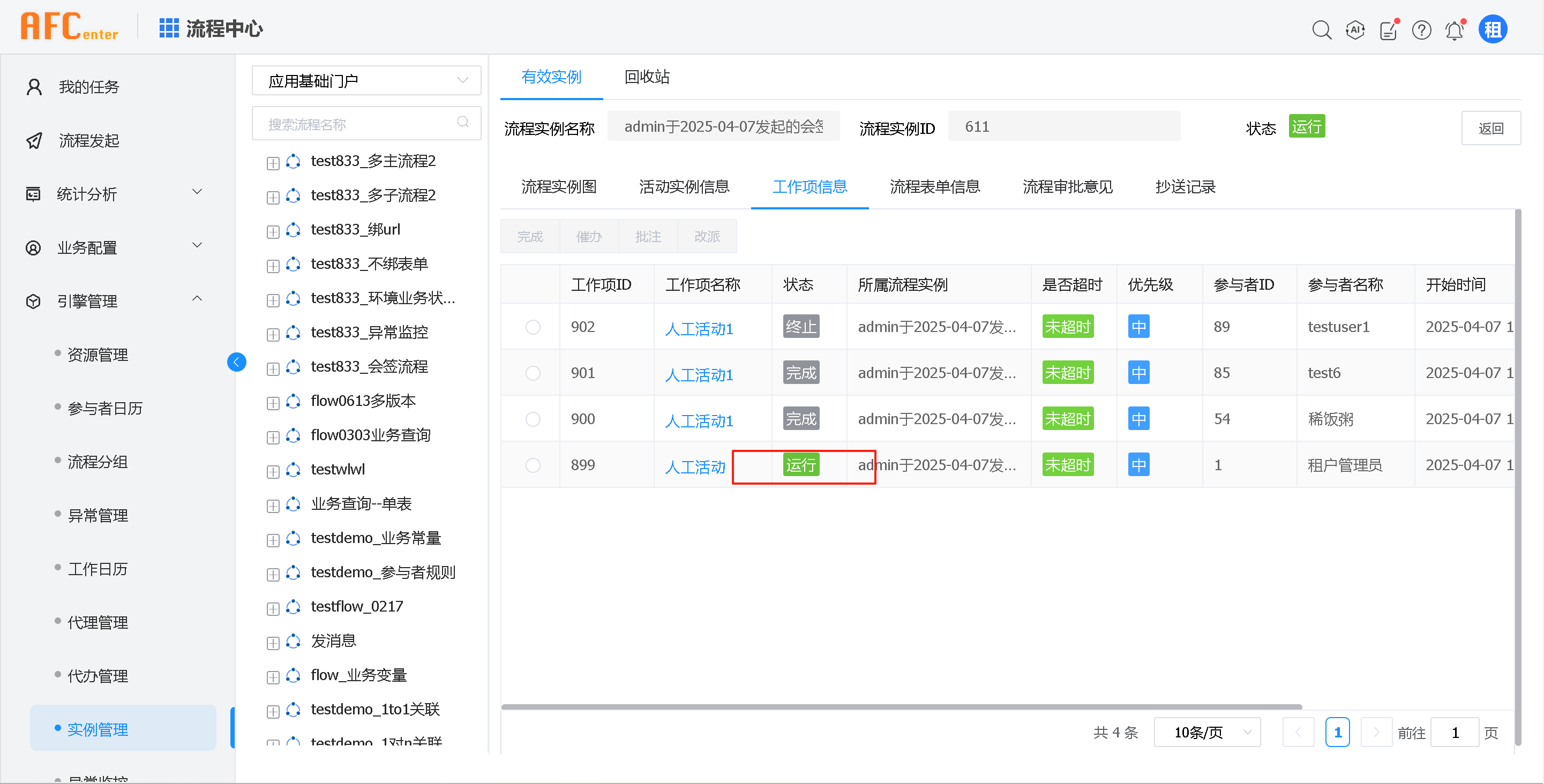Click the 返回 button
This screenshot has width=1544, height=784.
click(1490, 128)
